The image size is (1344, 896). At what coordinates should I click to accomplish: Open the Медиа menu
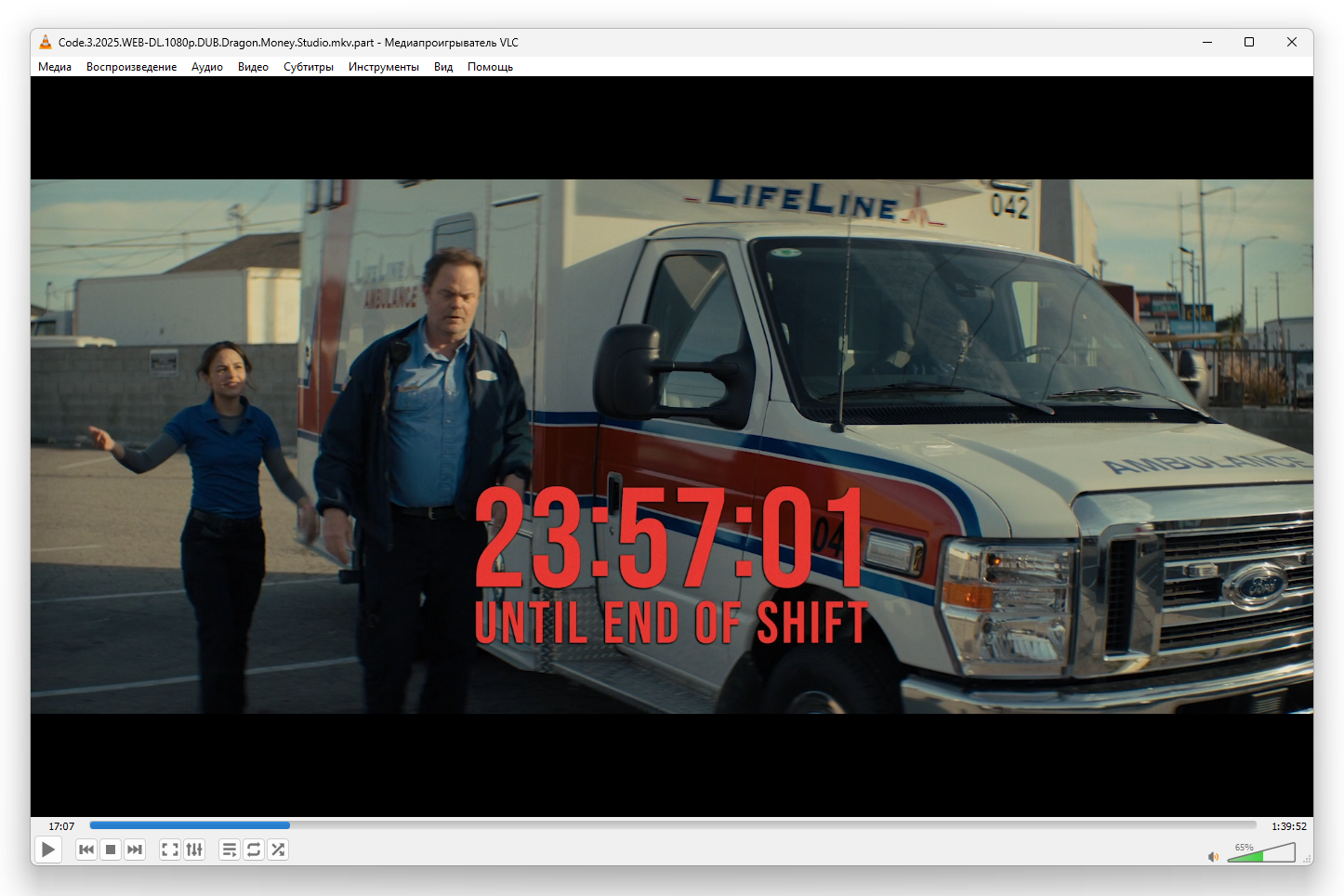point(55,67)
